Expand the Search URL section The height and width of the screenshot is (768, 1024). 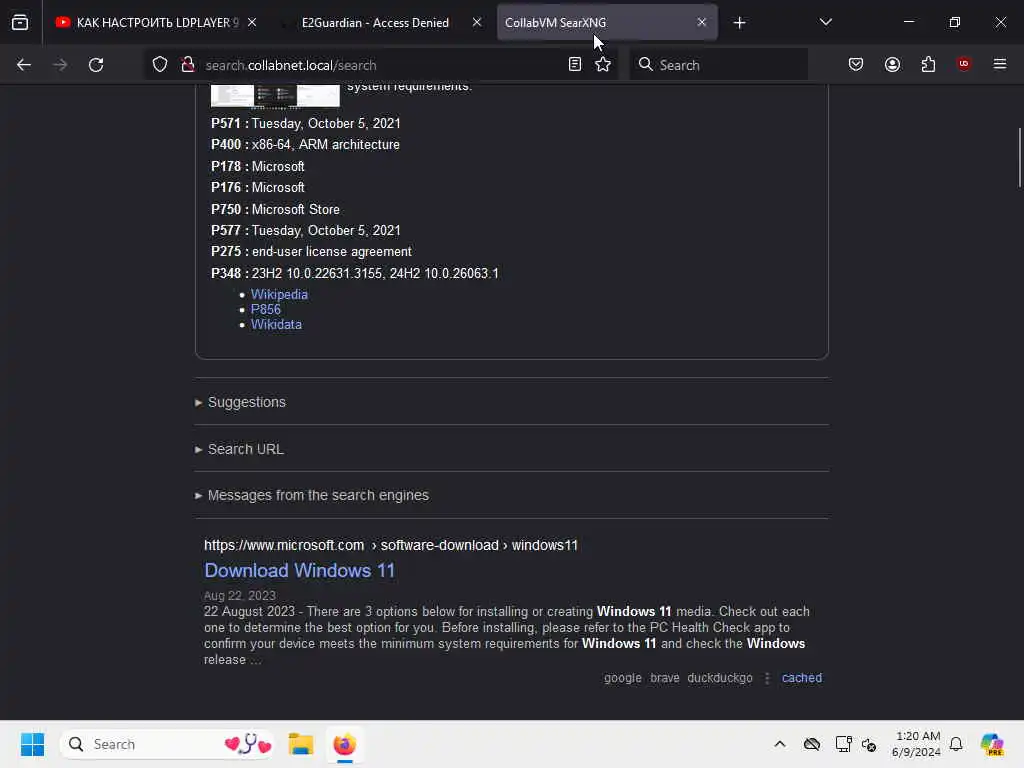tap(239, 449)
